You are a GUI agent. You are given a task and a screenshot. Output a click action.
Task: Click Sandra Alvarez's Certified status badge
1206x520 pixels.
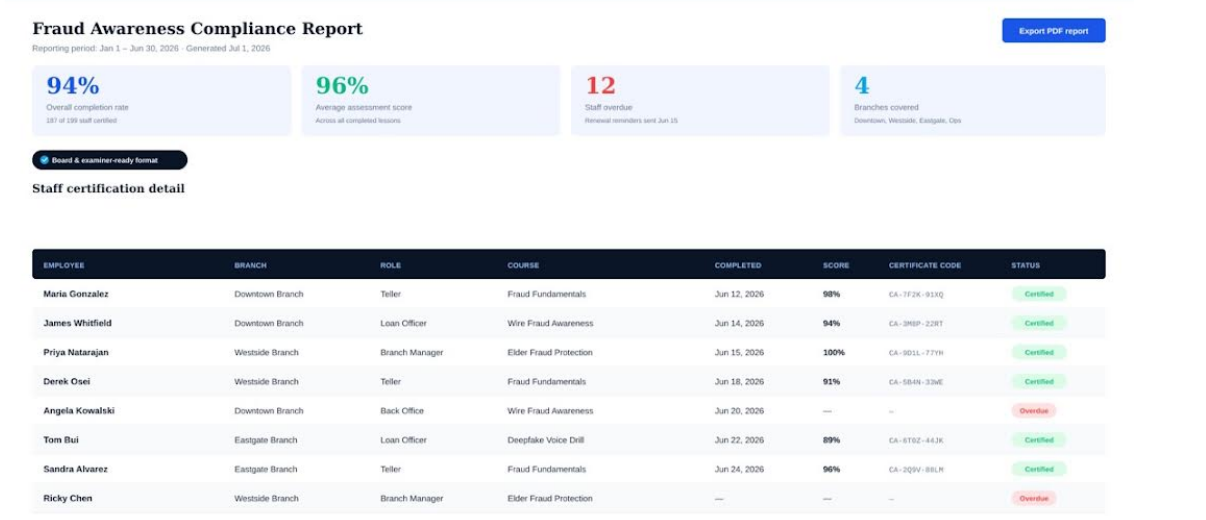point(1039,468)
